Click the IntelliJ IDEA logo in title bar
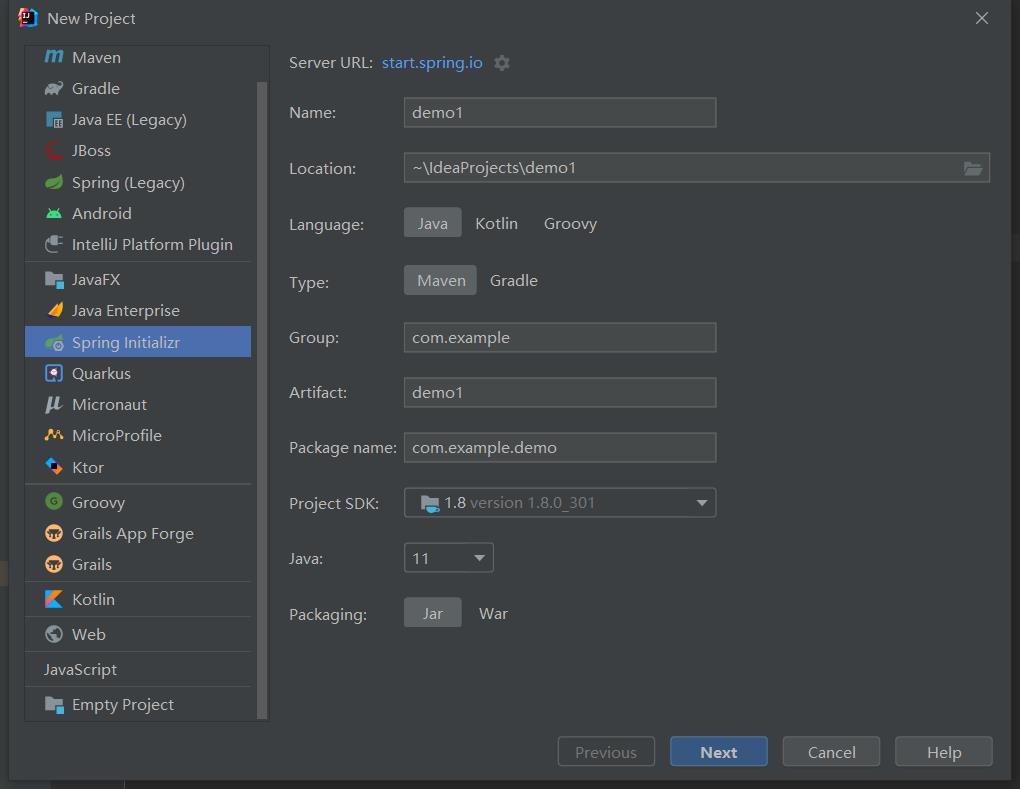The height and width of the screenshot is (789, 1020). coord(27,18)
